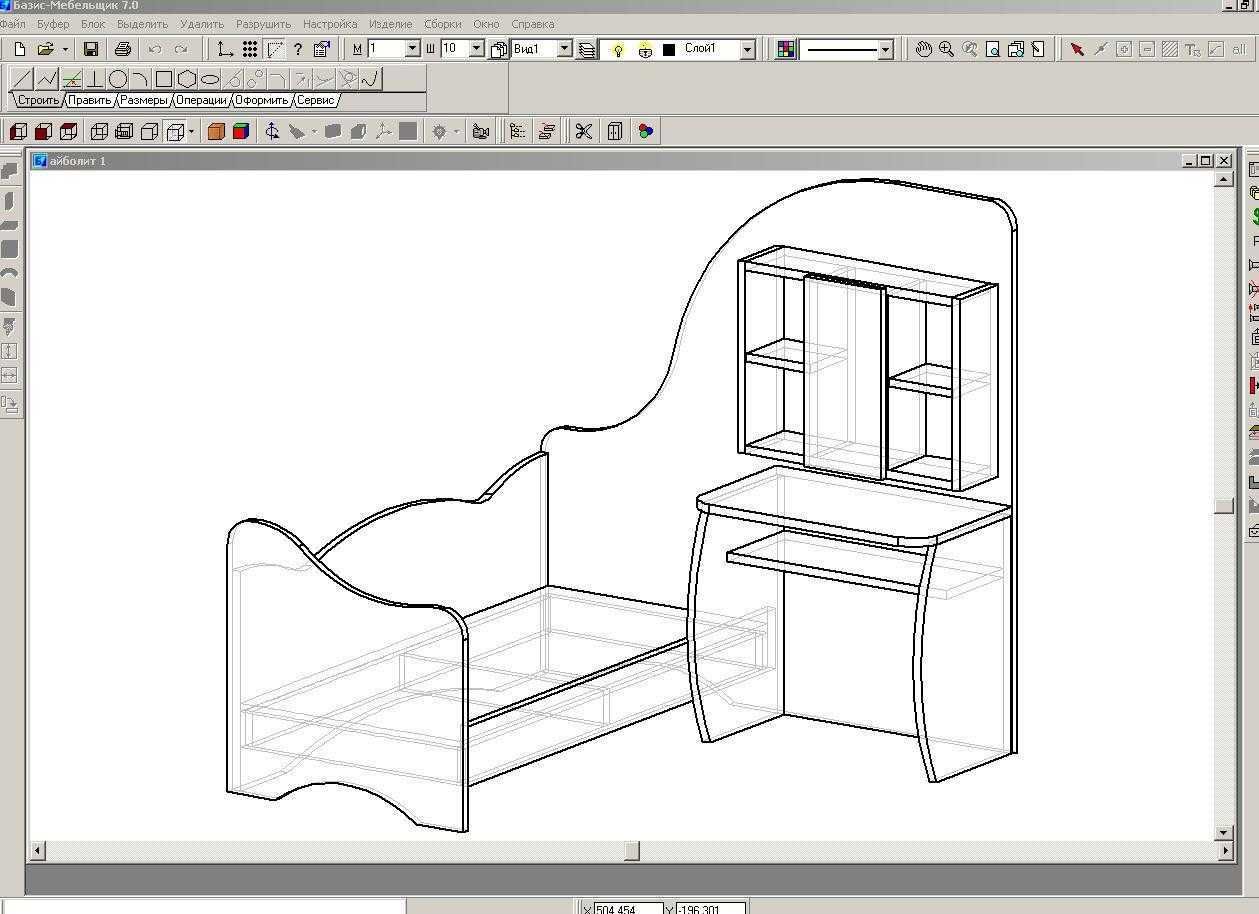Open the line style dropdown
The image size is (1259, 914).
(885, 49)
